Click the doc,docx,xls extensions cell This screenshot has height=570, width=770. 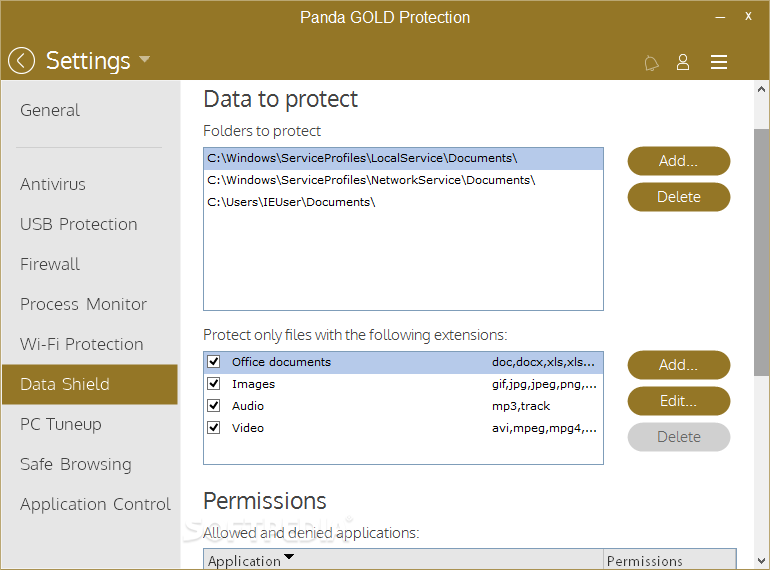(x=543, y=362)
